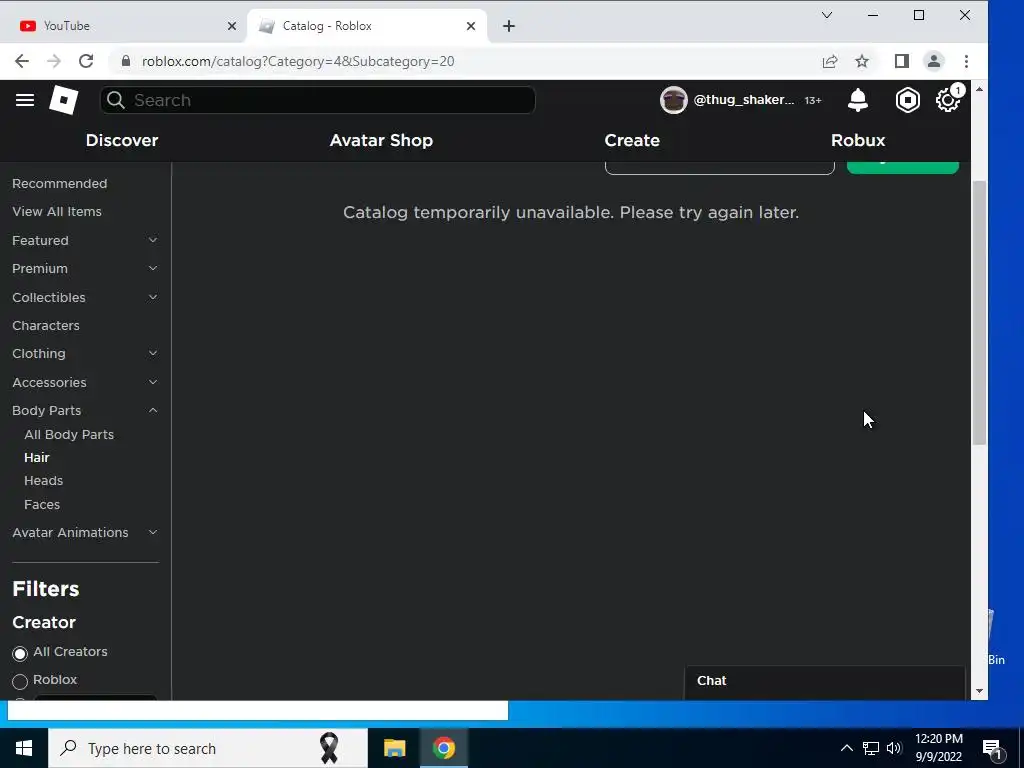Go back with the browser back arrow

tap(22, 61)
